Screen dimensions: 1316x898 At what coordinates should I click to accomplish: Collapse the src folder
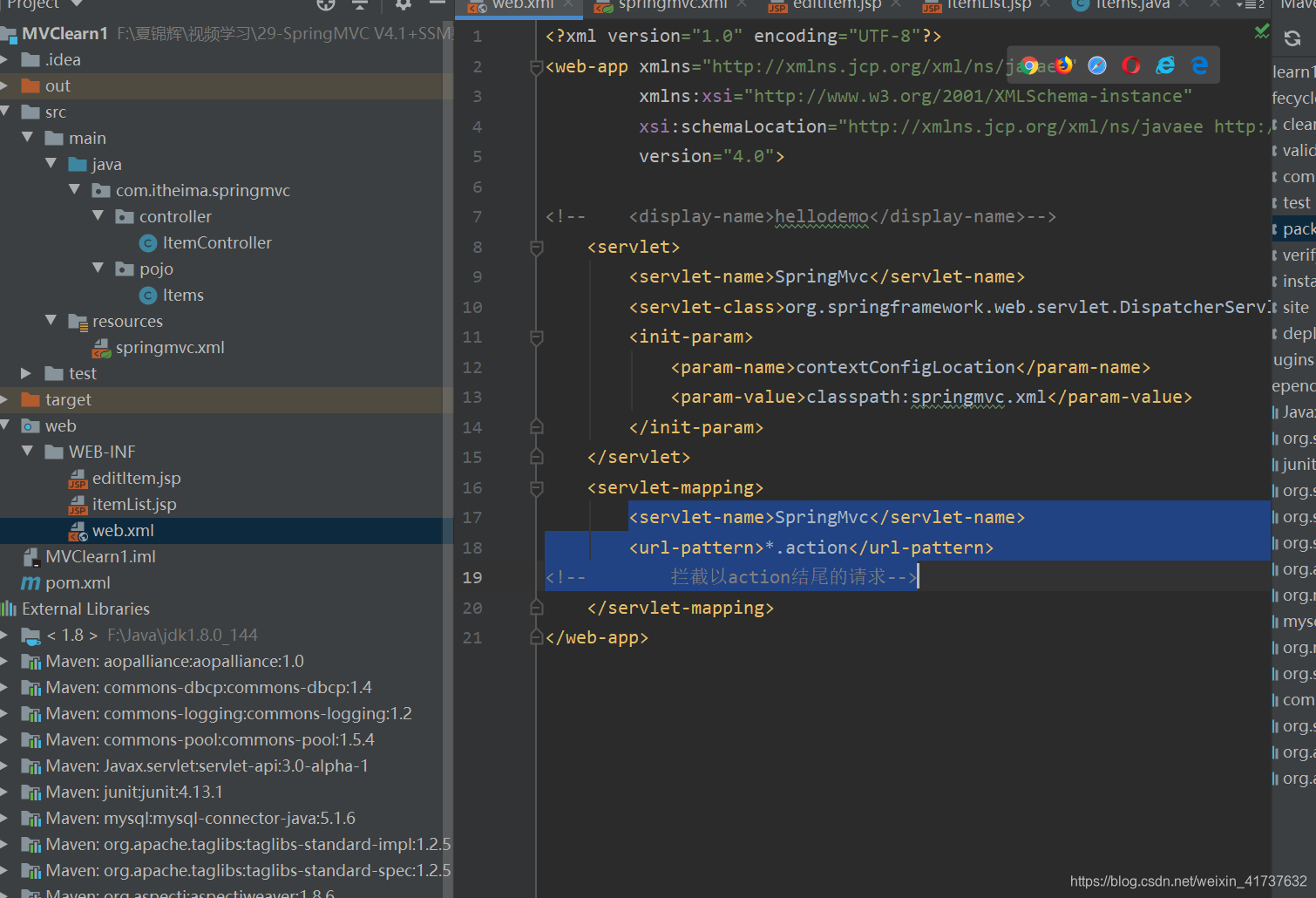click(5, 112)
